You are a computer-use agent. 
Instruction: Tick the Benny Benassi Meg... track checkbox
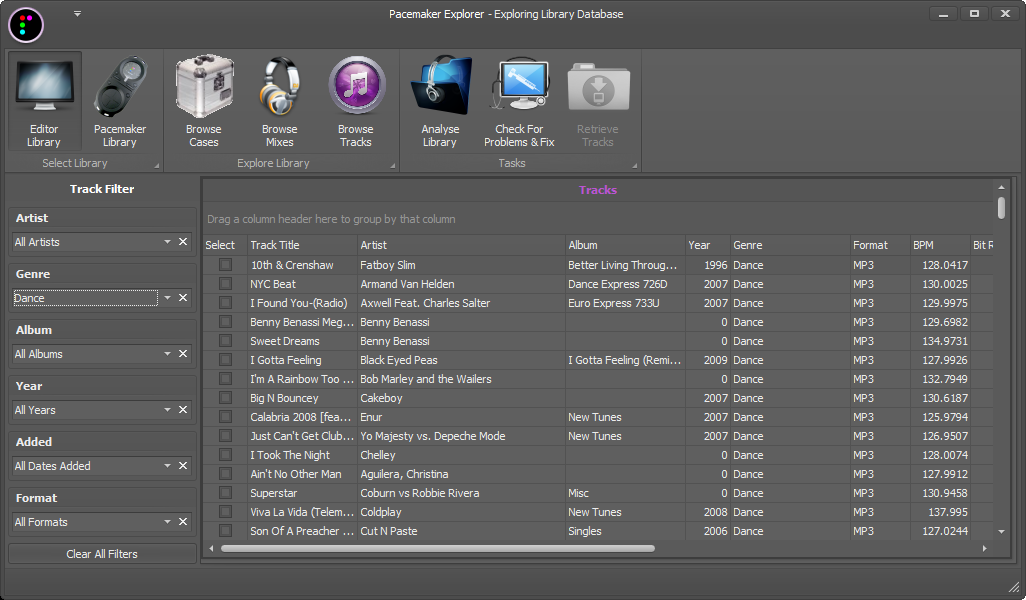tap(226, 322)
